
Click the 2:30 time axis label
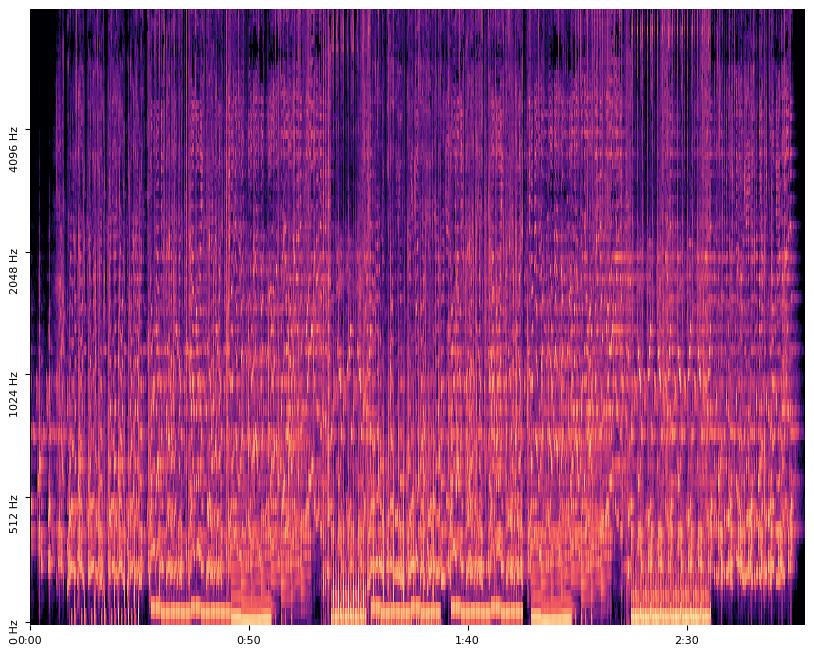coord(686,640)
